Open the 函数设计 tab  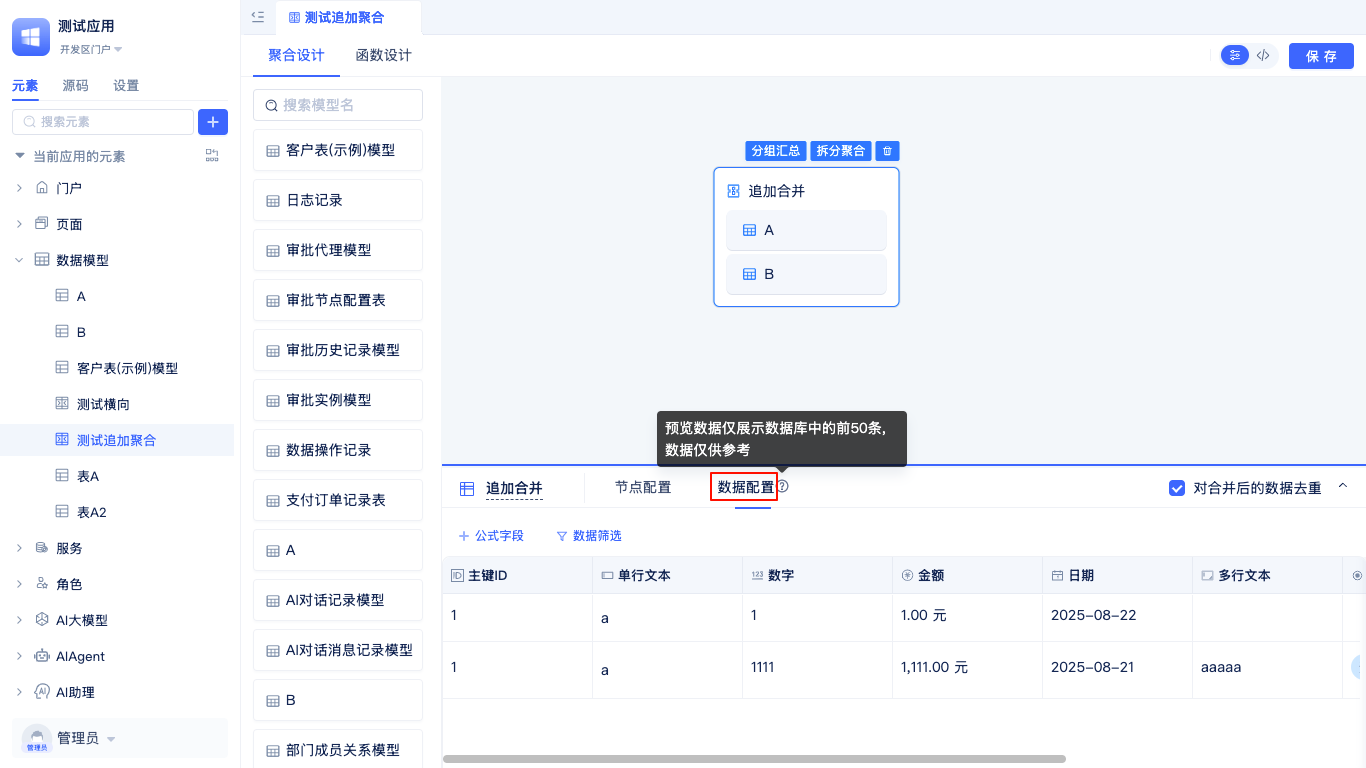(384, 56)
